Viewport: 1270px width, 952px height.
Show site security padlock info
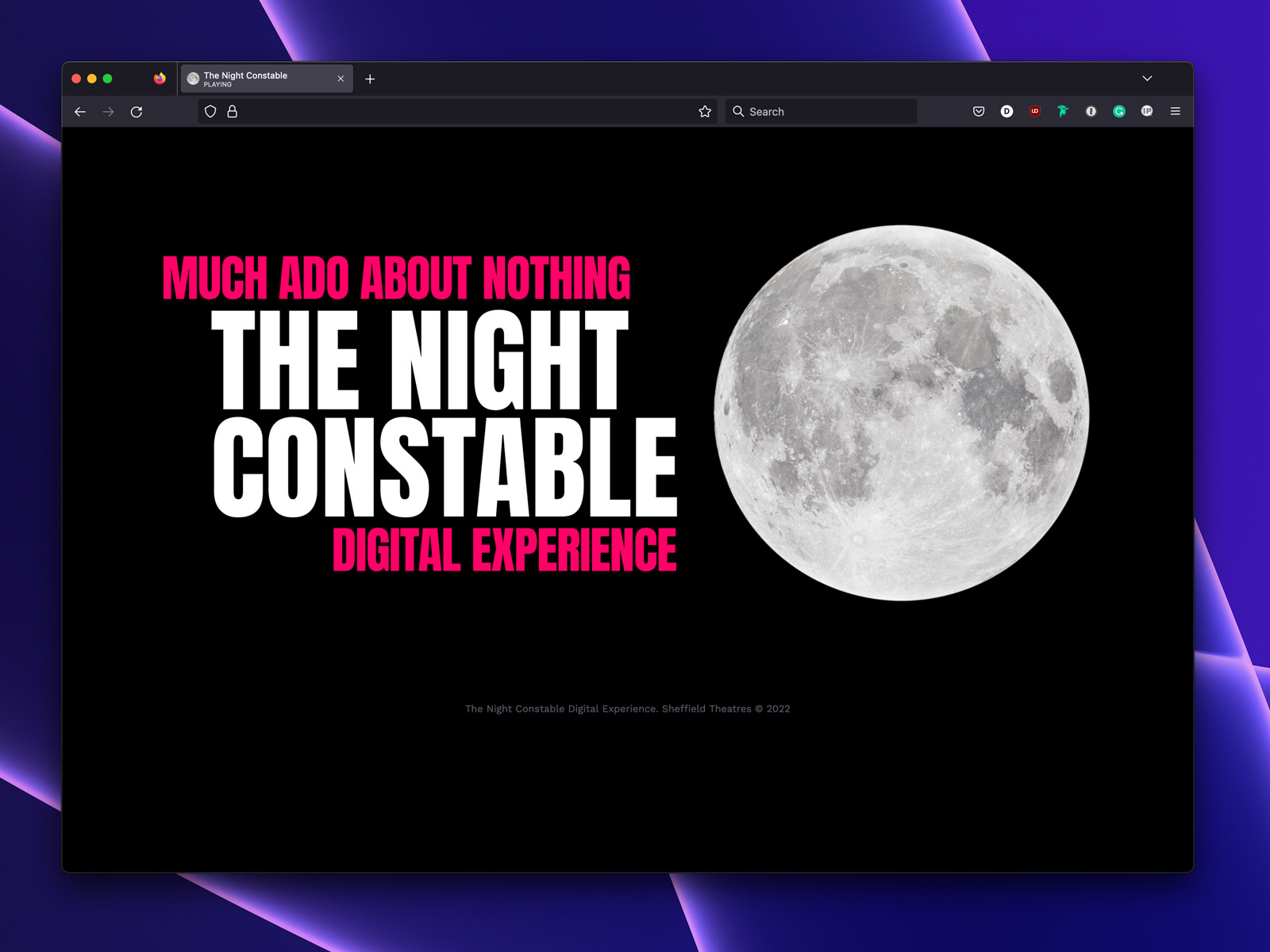(x=233, y=112)
